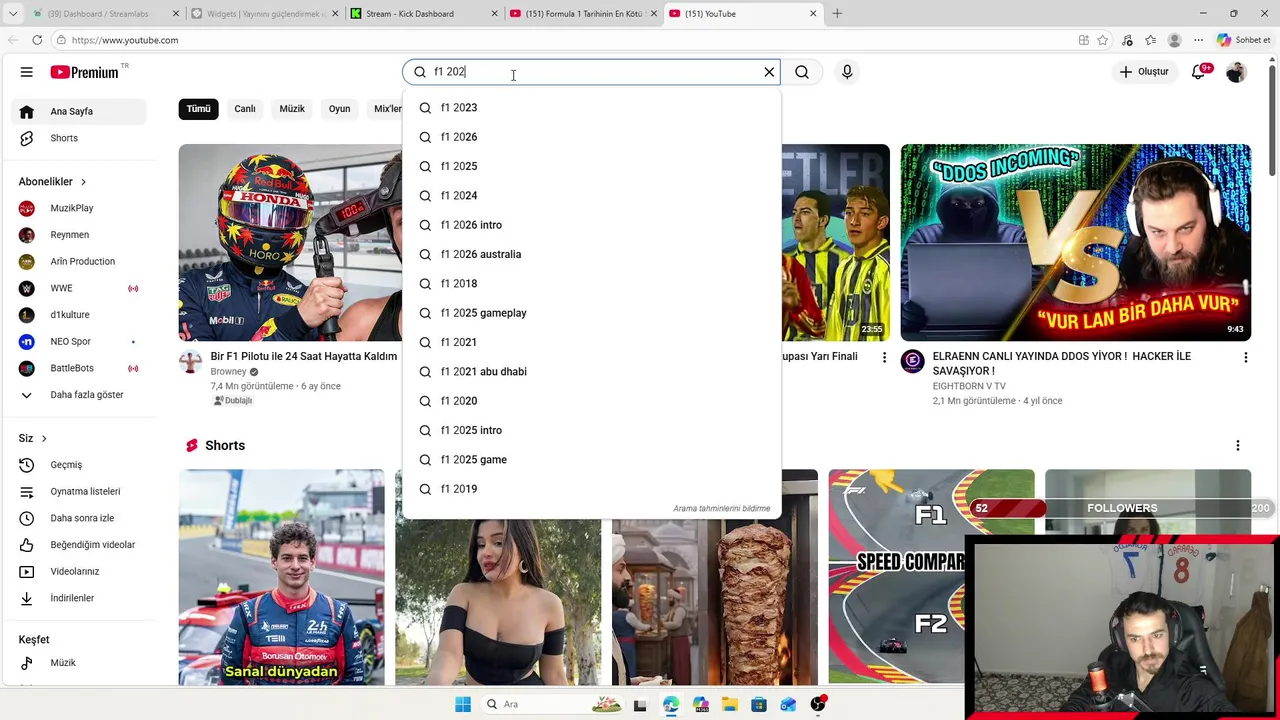Choose suggestion f1 2025 game
The width and height of the screenshot is (1280, 720).
[591, 460]
